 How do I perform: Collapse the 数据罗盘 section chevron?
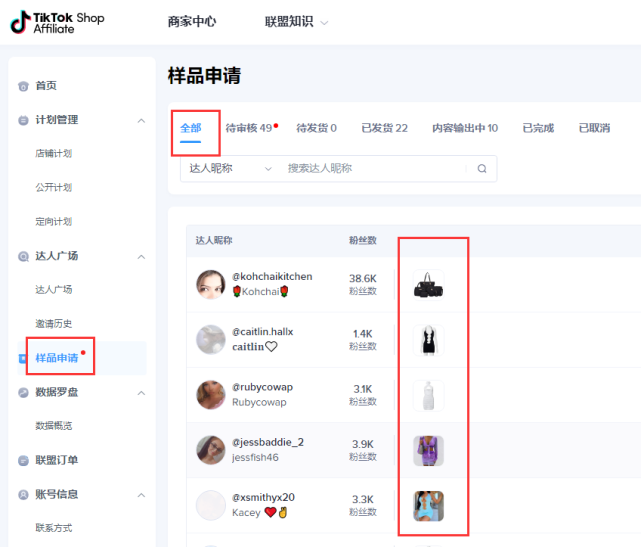click(141, 393)
